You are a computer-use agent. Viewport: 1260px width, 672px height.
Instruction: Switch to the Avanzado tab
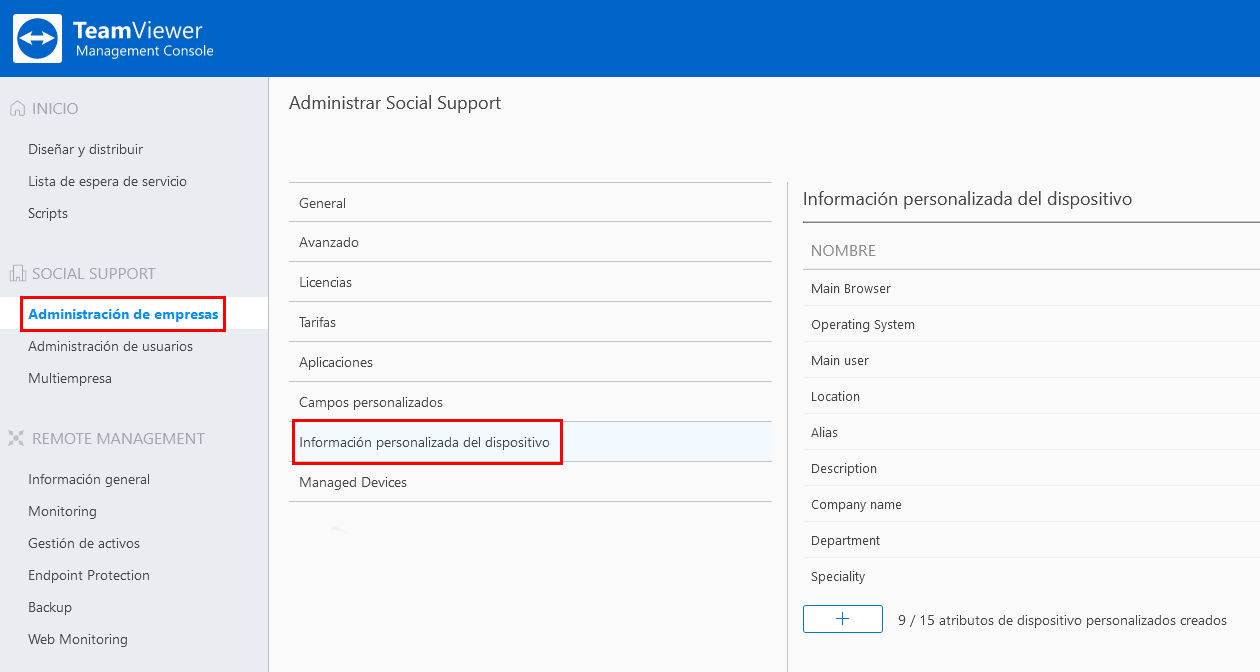[530, 242]
